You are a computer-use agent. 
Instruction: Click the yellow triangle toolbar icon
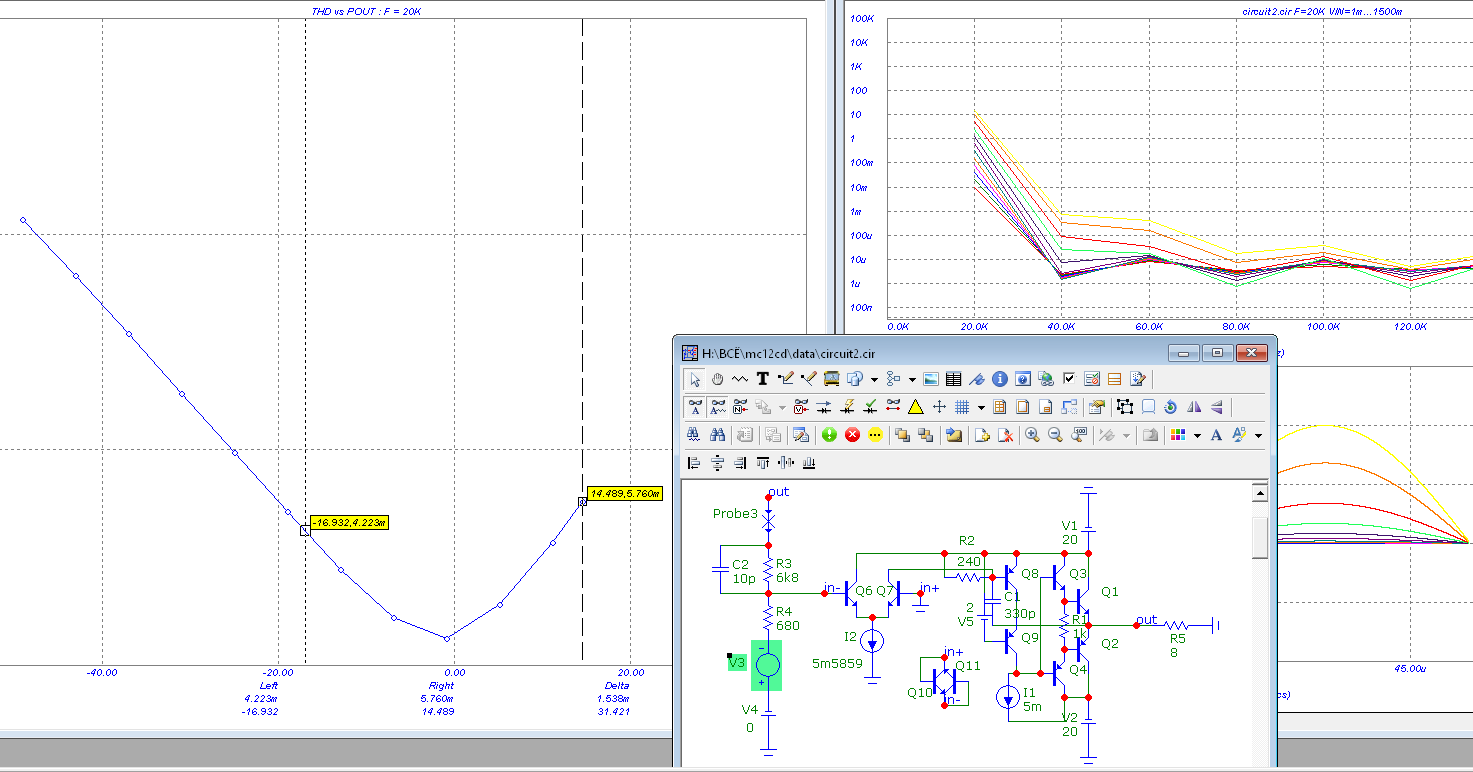914,407
